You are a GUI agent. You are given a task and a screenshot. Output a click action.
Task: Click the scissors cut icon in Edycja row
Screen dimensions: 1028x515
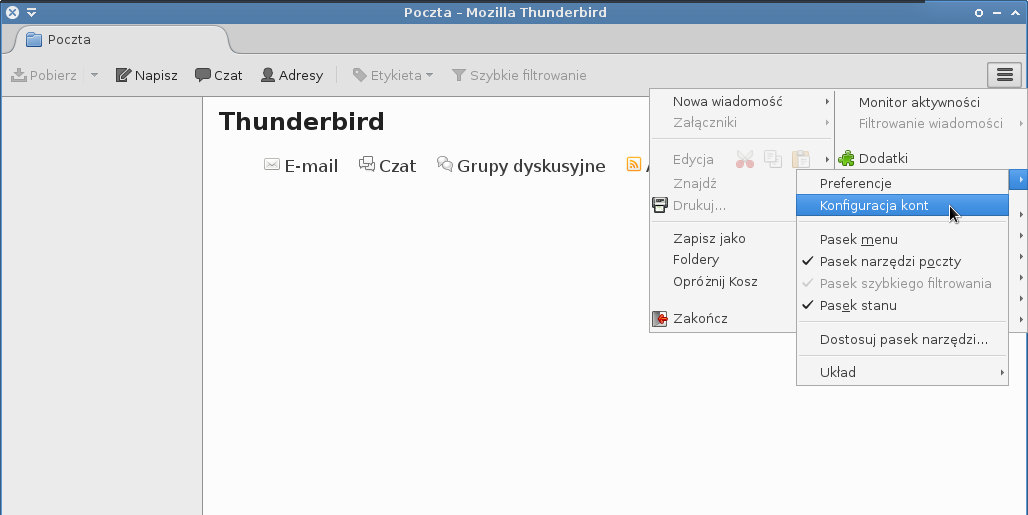(x=745, y=159)
